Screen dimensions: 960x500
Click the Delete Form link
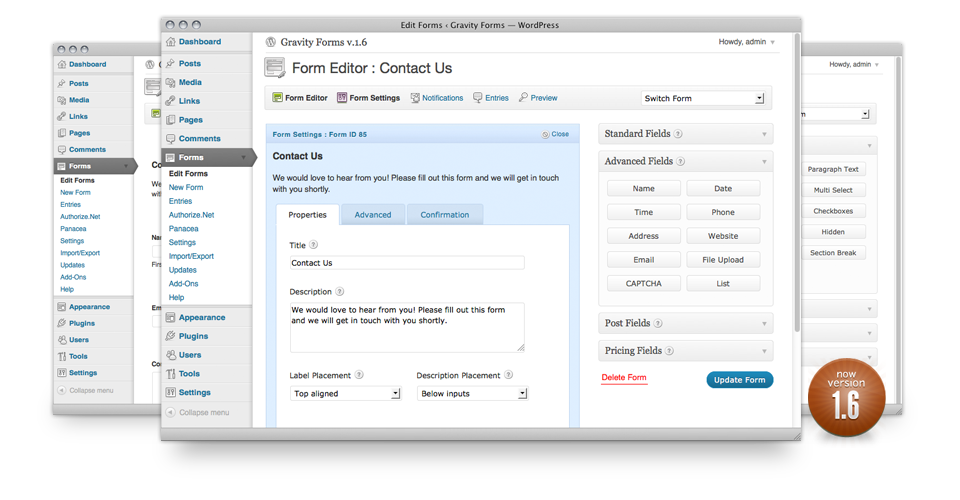[624, 378]
